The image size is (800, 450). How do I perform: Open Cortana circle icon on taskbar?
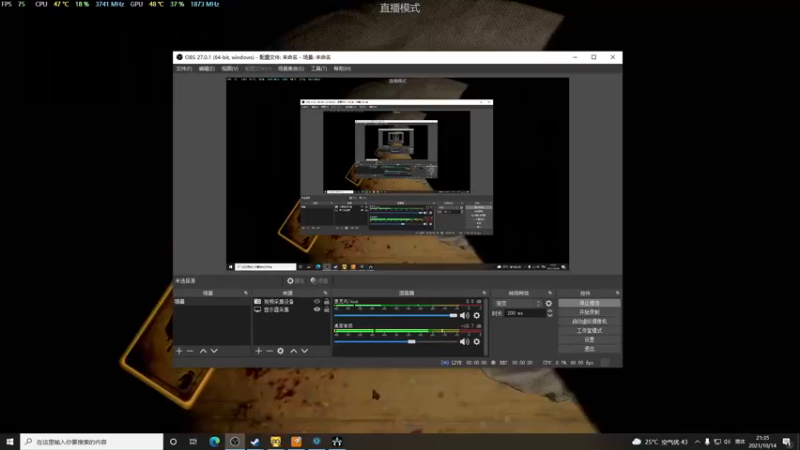tap(173, 441)
